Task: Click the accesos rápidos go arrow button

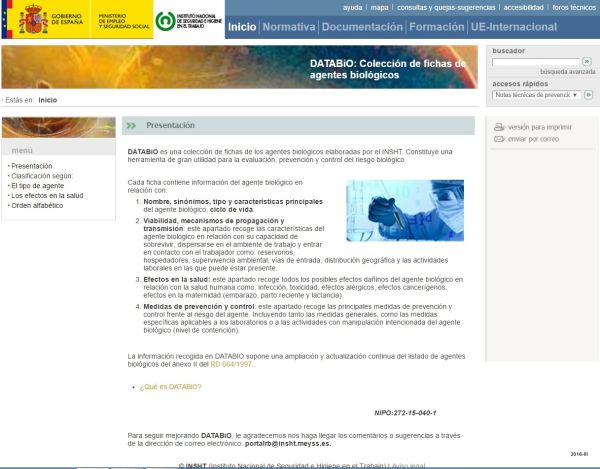Action: coord(589,94)
